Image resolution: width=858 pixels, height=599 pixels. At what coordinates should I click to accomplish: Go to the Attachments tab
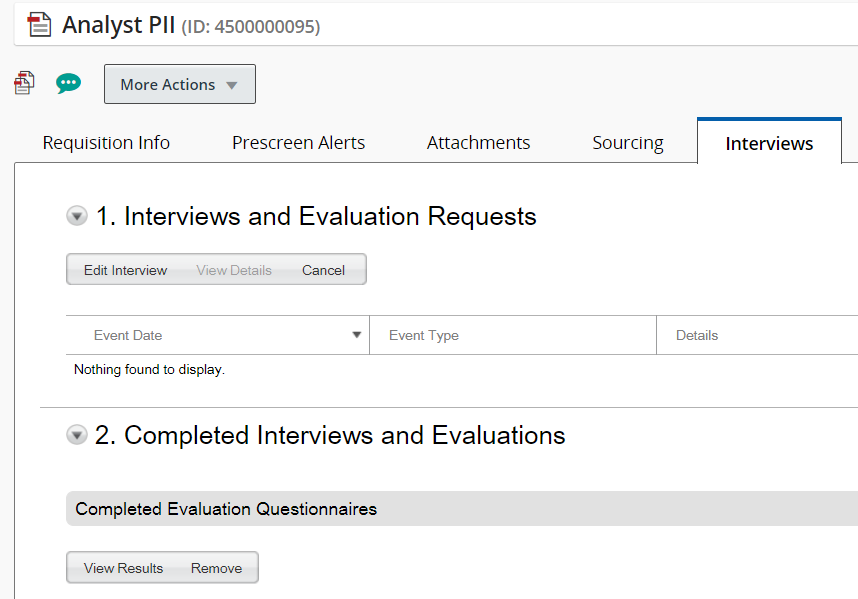pyautogui.click(x=478, y=143)
